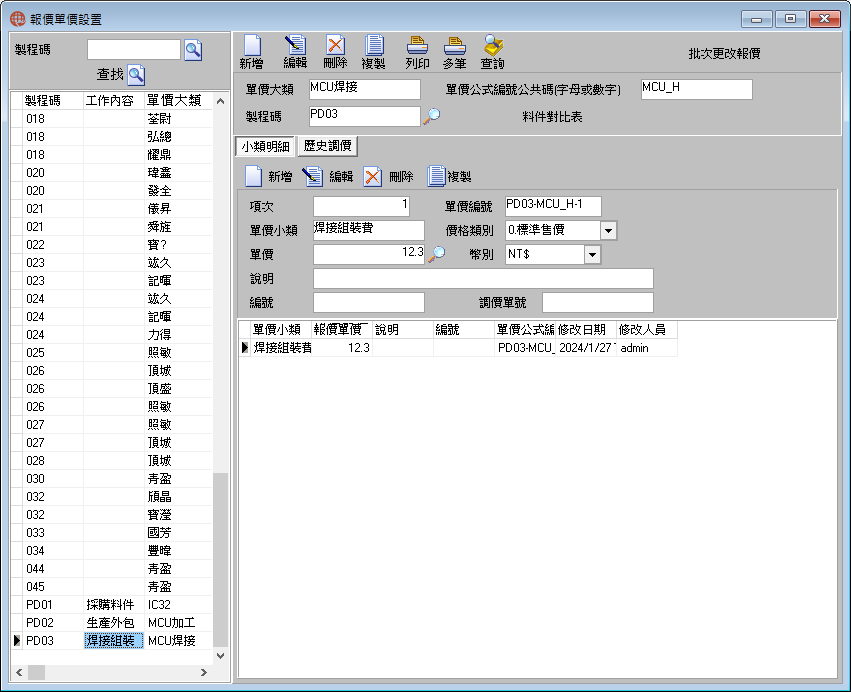
Task: Click the empty 編號 input field
Action: coord(369,302)
